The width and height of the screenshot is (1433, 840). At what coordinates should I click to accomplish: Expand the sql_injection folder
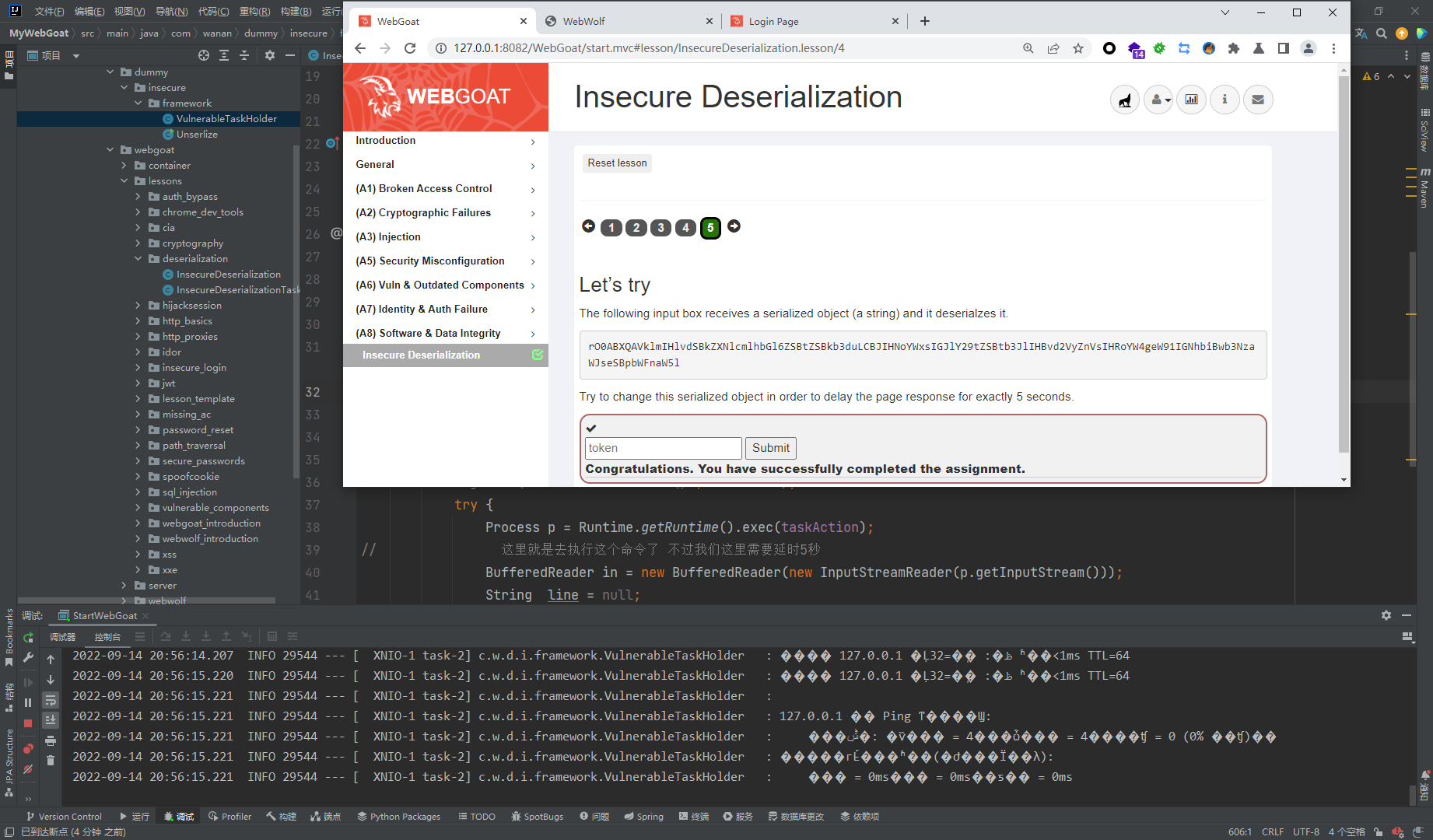(x=138, y=492)
